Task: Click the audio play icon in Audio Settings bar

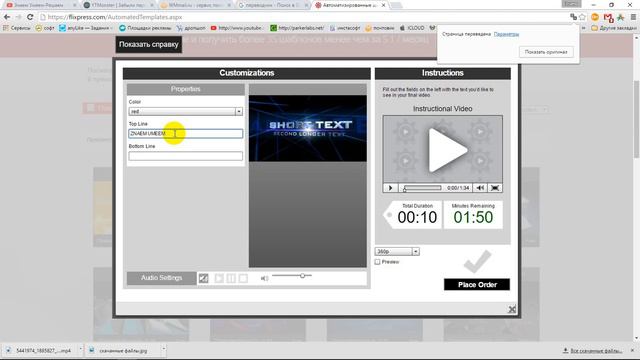Action: pos(219,278)
